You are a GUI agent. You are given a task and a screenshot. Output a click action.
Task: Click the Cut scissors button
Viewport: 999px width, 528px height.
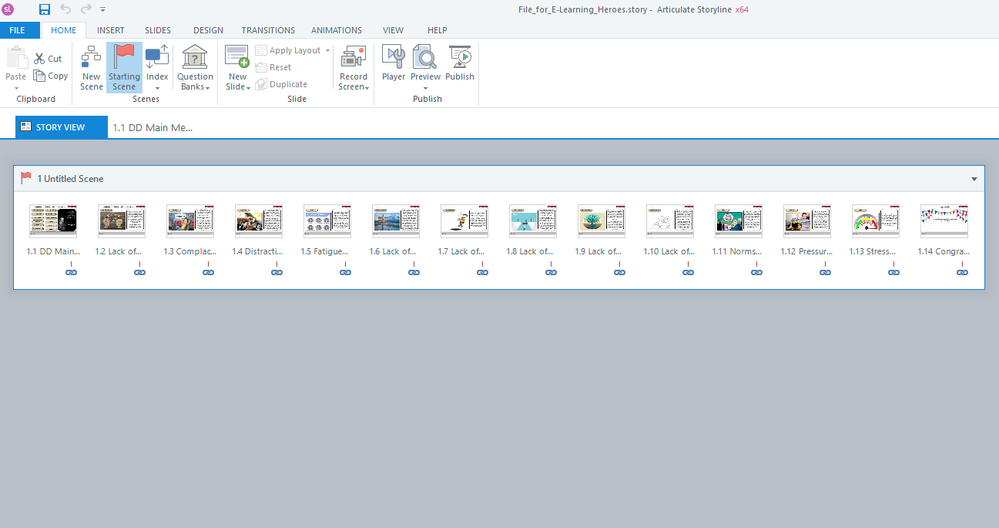[x=48, y=59]
